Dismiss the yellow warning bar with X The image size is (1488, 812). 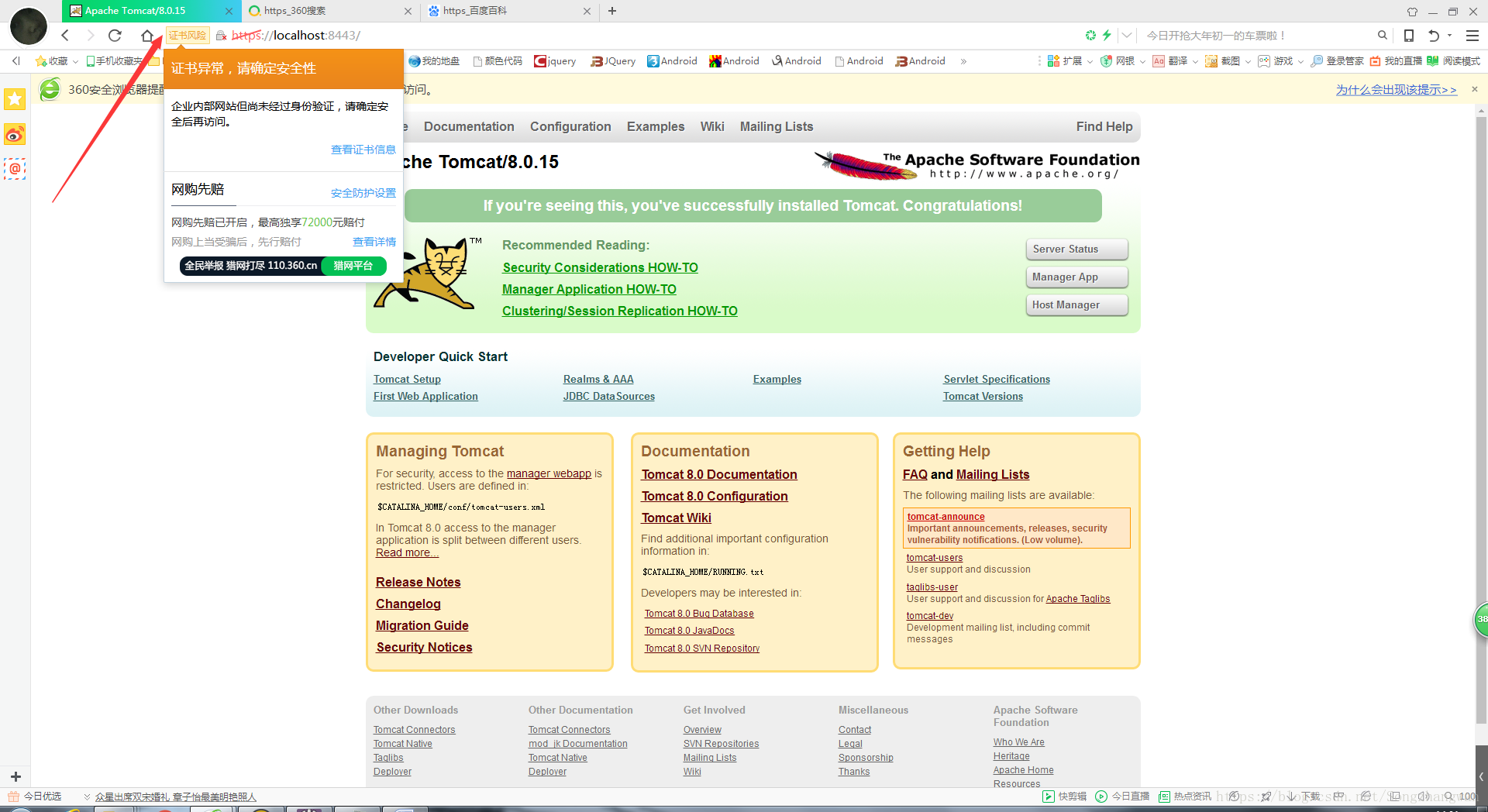[x=1475, y=89]
